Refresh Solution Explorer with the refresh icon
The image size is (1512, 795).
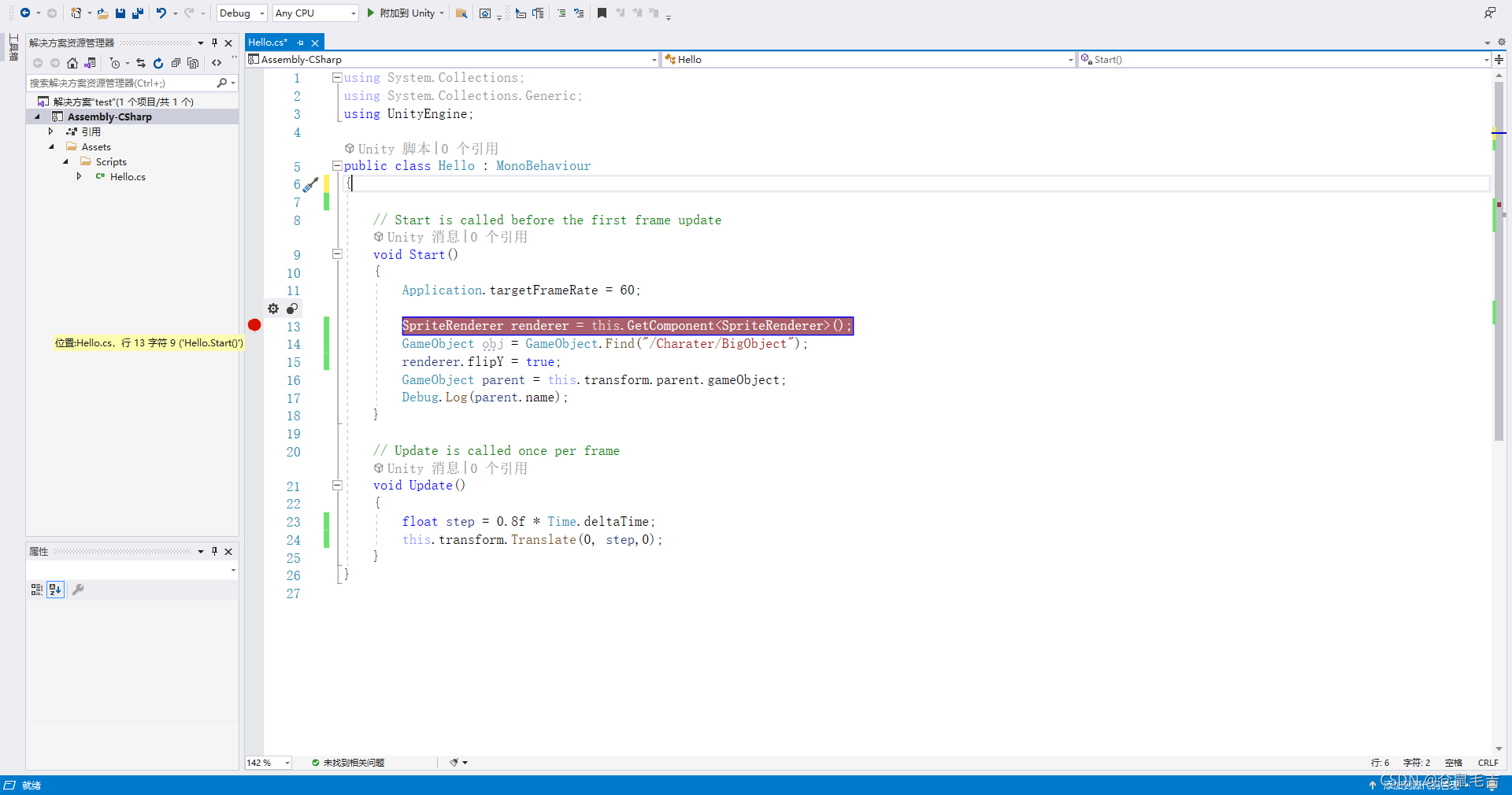pos(158,63)
